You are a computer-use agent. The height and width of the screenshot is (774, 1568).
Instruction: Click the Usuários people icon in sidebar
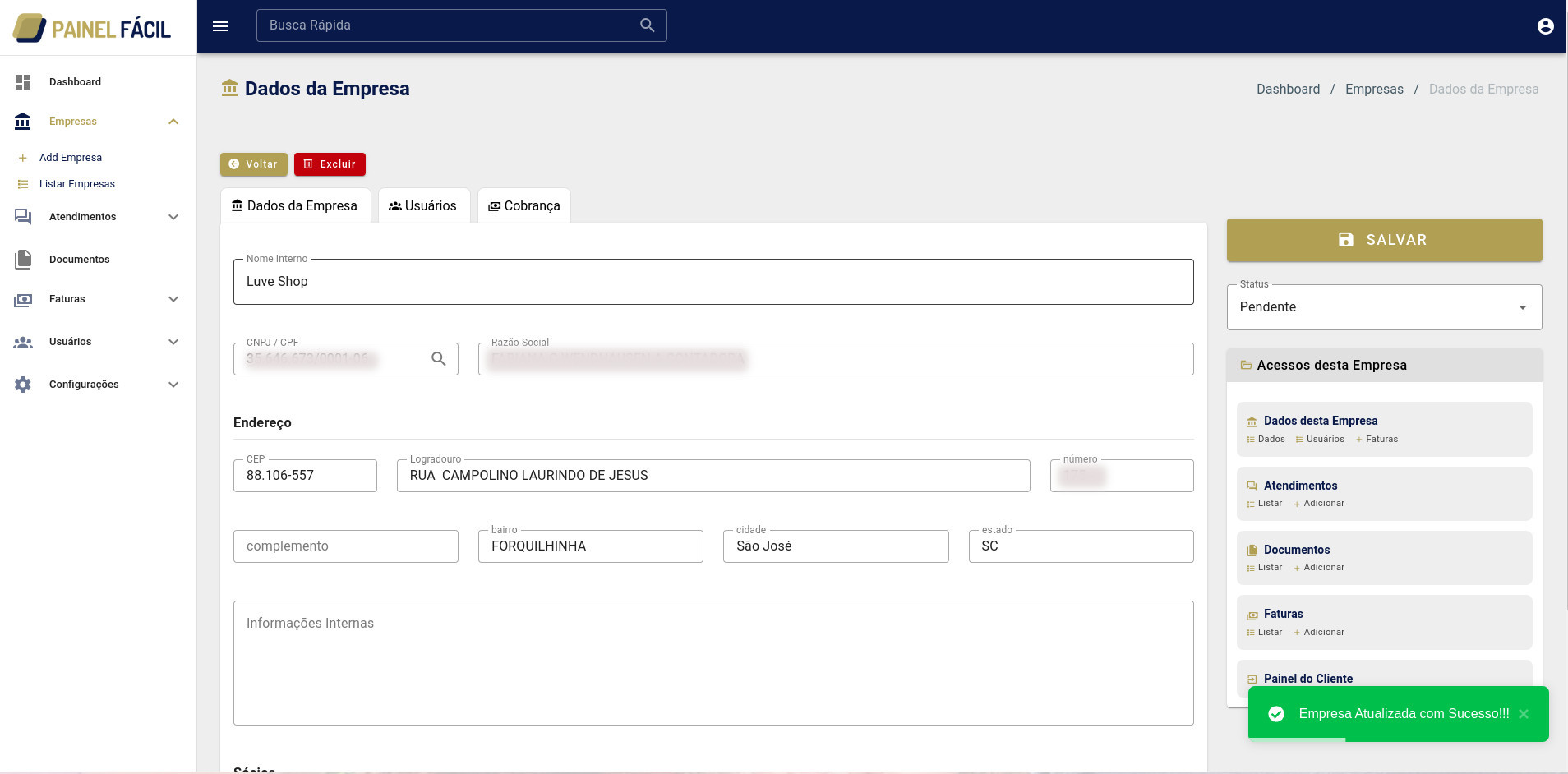coord(23,342)
